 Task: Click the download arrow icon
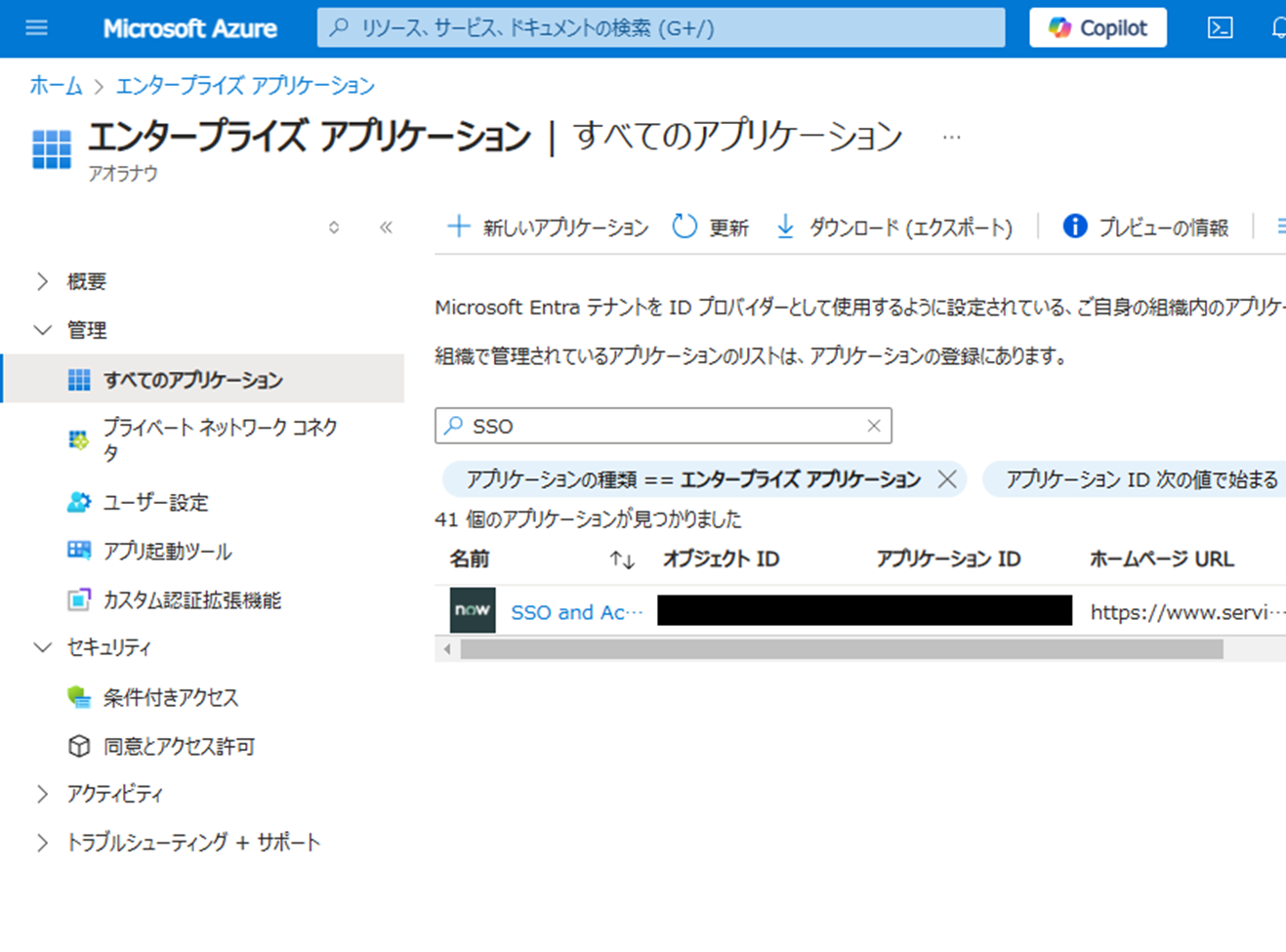coord(785,227)
